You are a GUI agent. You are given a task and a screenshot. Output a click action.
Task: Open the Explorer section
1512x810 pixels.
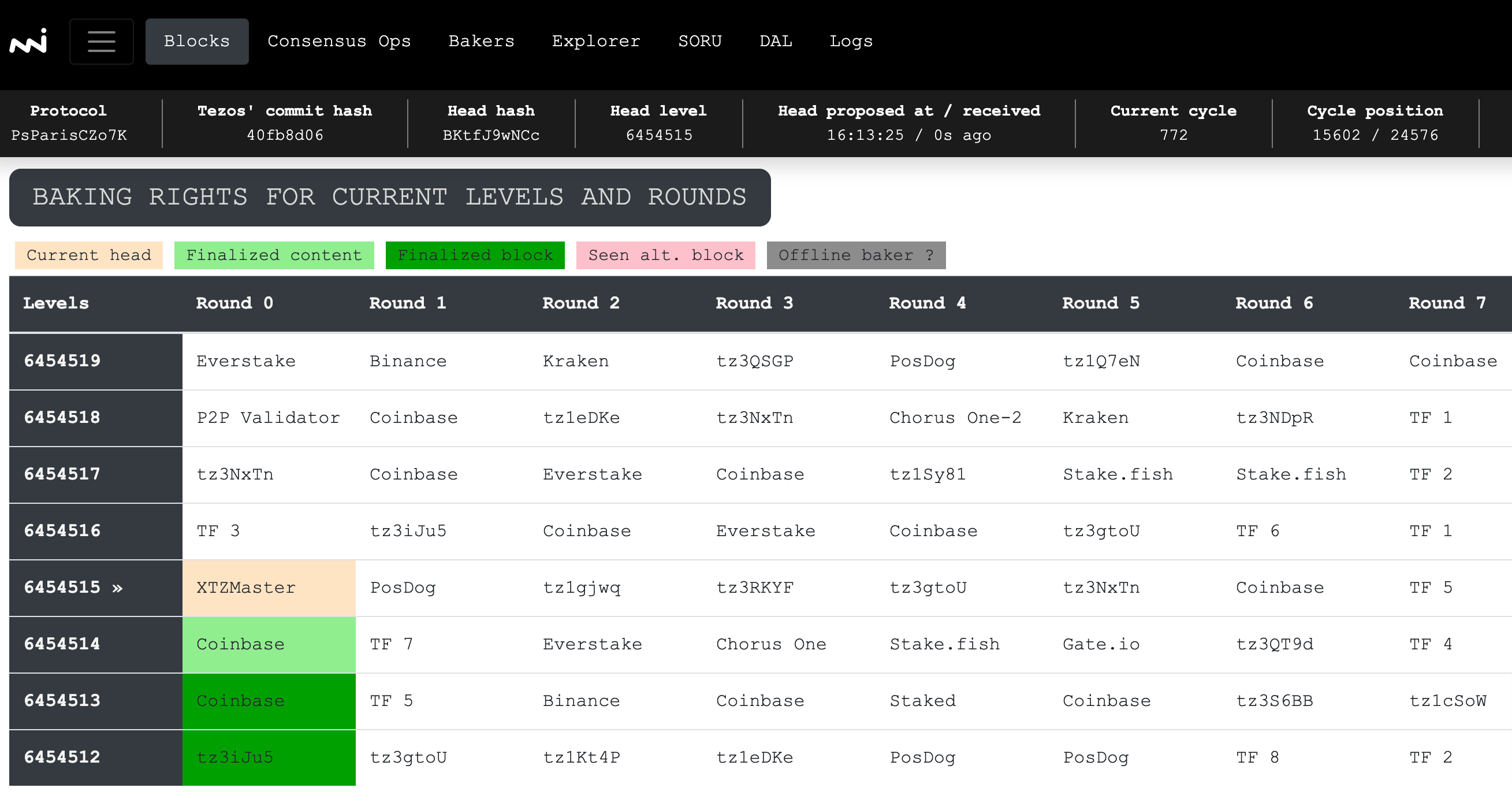pos(595,41)
